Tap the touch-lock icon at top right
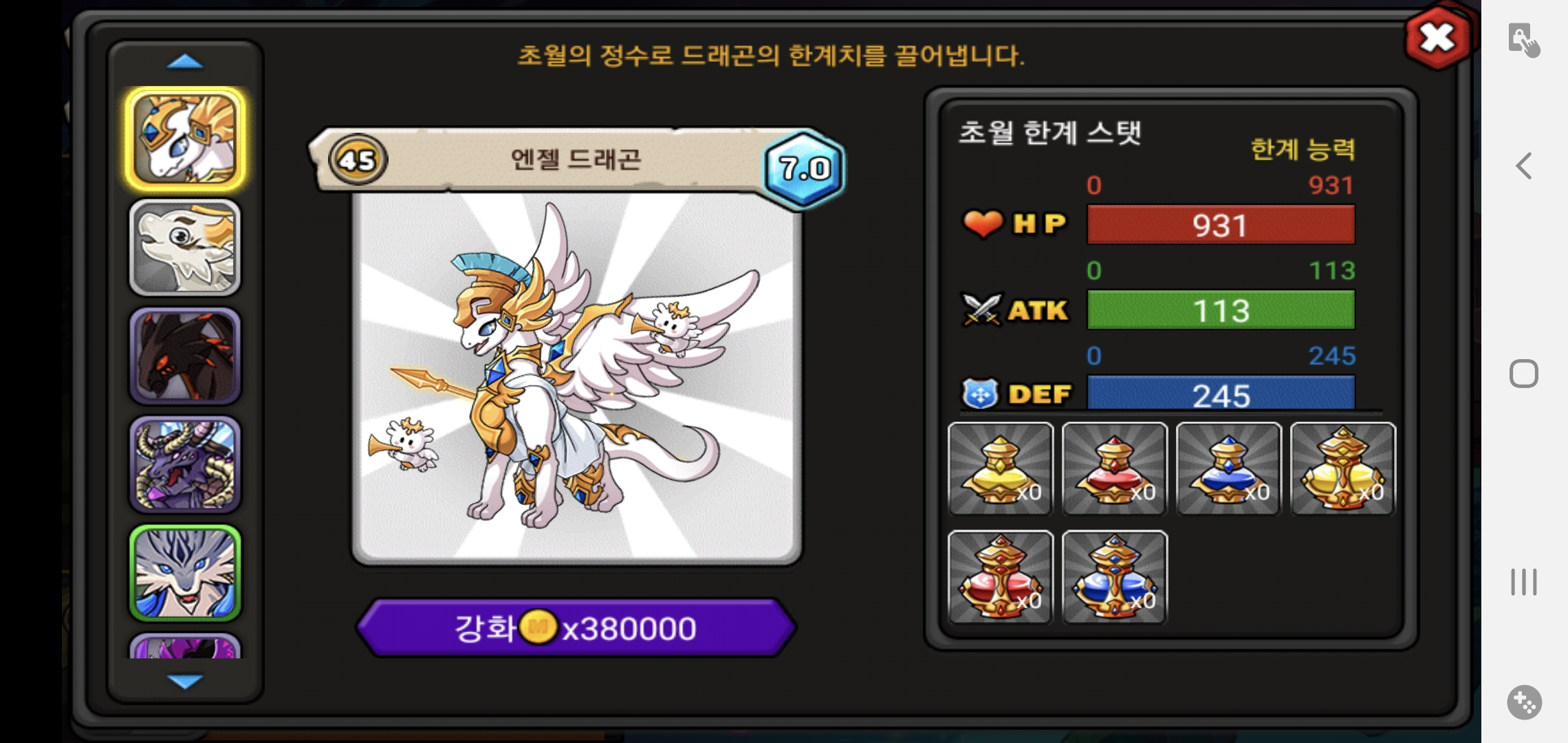This screenshot has height=743, width=1568. [1524, 40]
